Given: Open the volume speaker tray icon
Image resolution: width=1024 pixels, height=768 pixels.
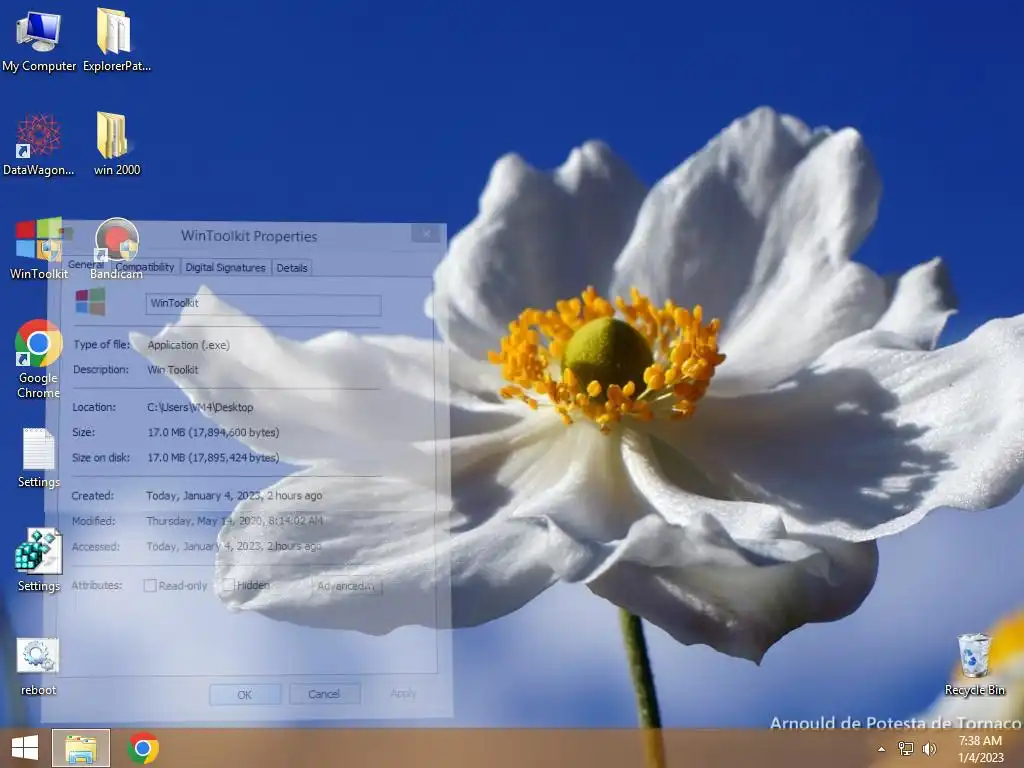Looking at the screenshot, I should coord(929,748).
